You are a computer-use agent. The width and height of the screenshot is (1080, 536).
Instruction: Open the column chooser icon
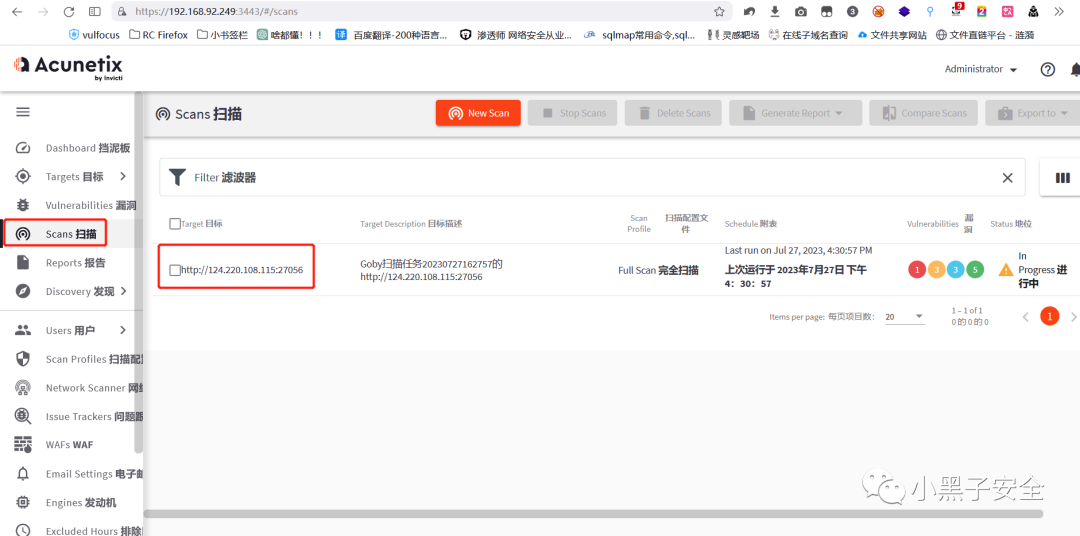click(1063, 178)
